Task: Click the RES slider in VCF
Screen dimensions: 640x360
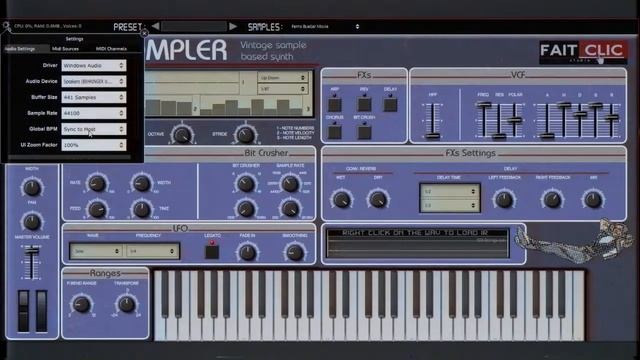Action: pyautogui.click(x=499, y=120)
